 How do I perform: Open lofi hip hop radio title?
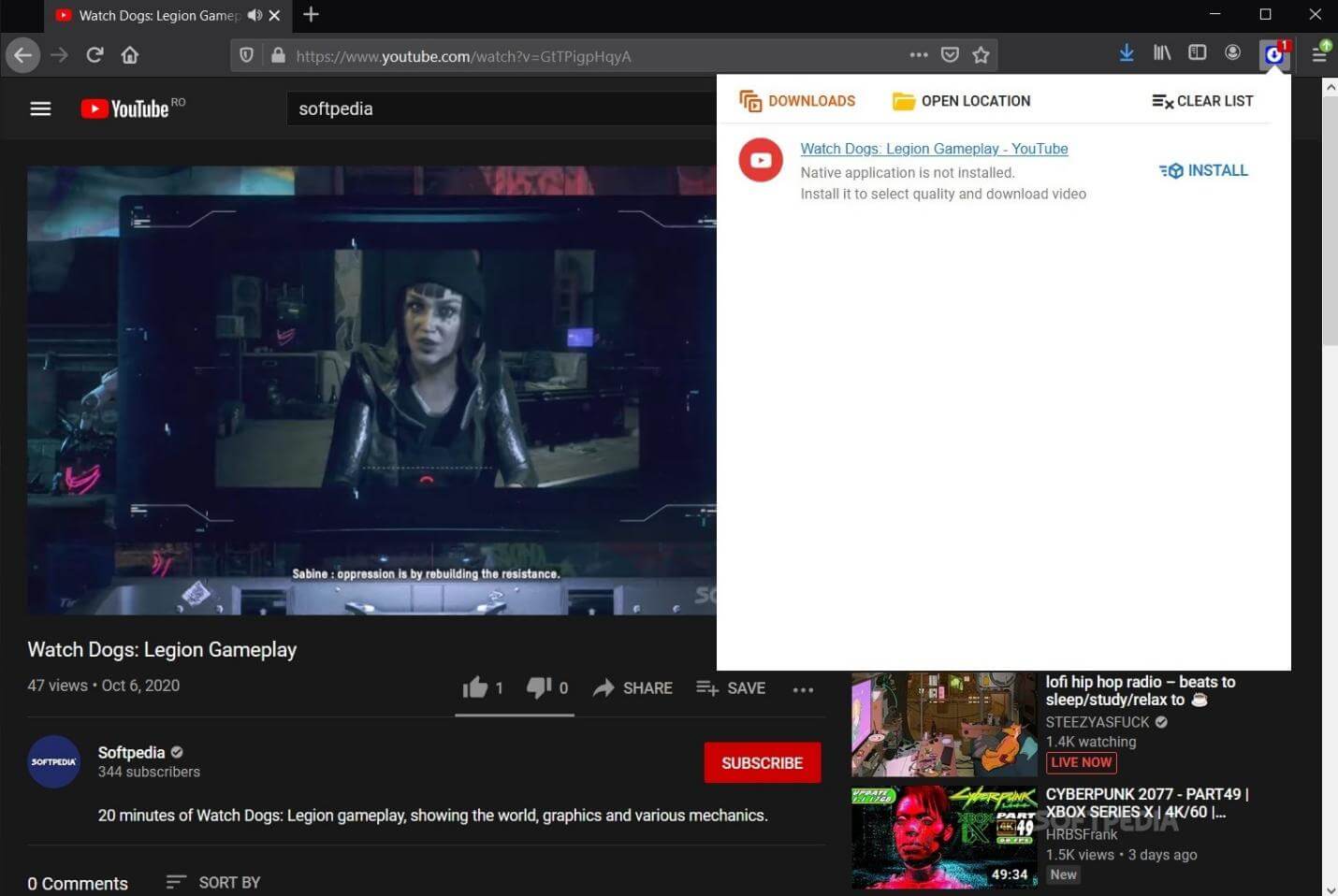click(x=1141, y=690)
